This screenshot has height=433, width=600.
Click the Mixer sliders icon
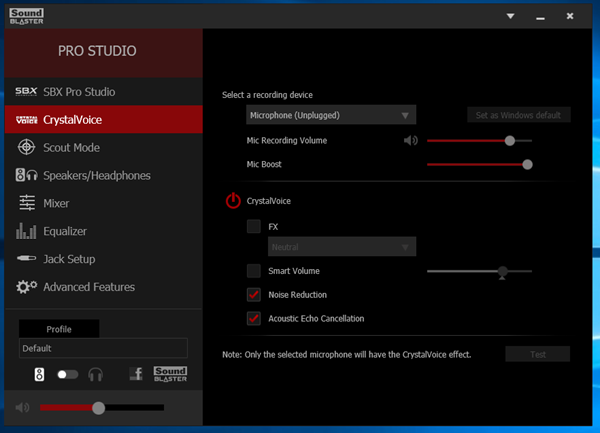[27, 203]
